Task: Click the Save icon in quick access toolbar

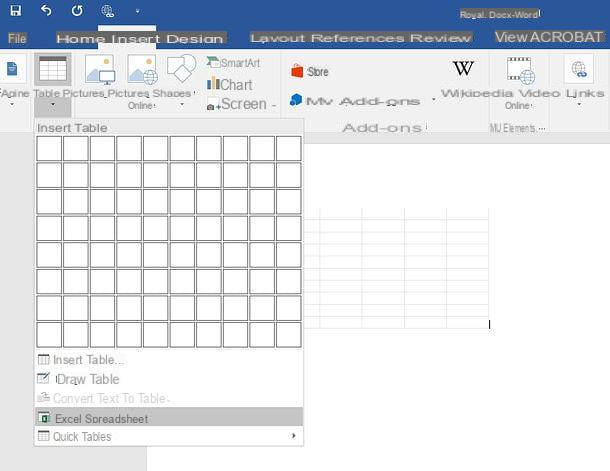Action: [16, 11]
